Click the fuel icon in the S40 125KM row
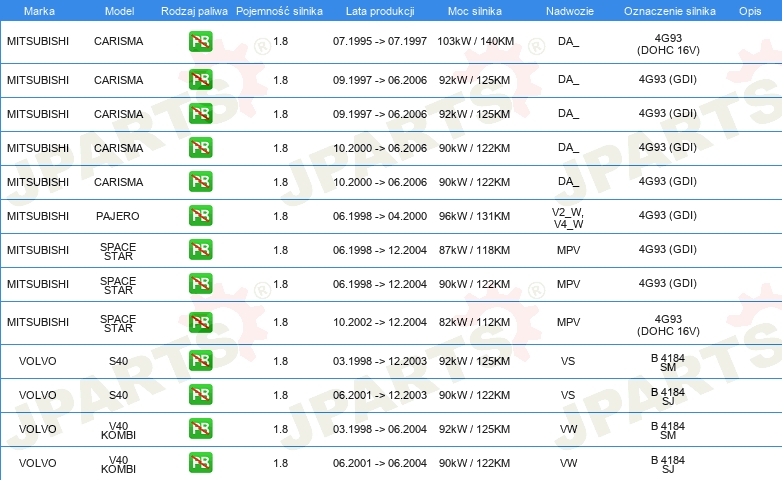Viewport: 782px width, 480px height. coord(200,361)
